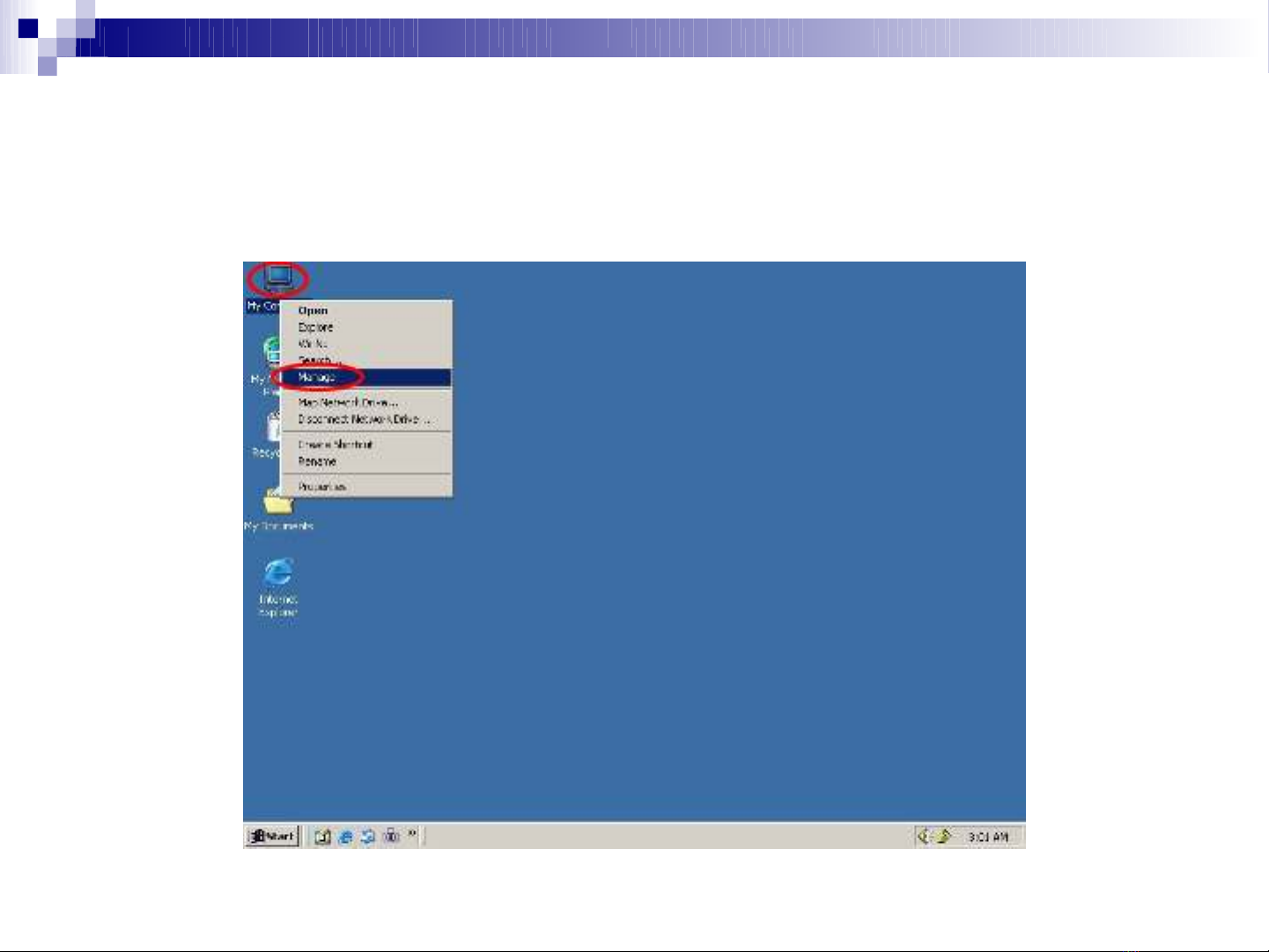1269x952 pixels.
Task: Pick Search... in the context menu
Action: tap(315, 361)
